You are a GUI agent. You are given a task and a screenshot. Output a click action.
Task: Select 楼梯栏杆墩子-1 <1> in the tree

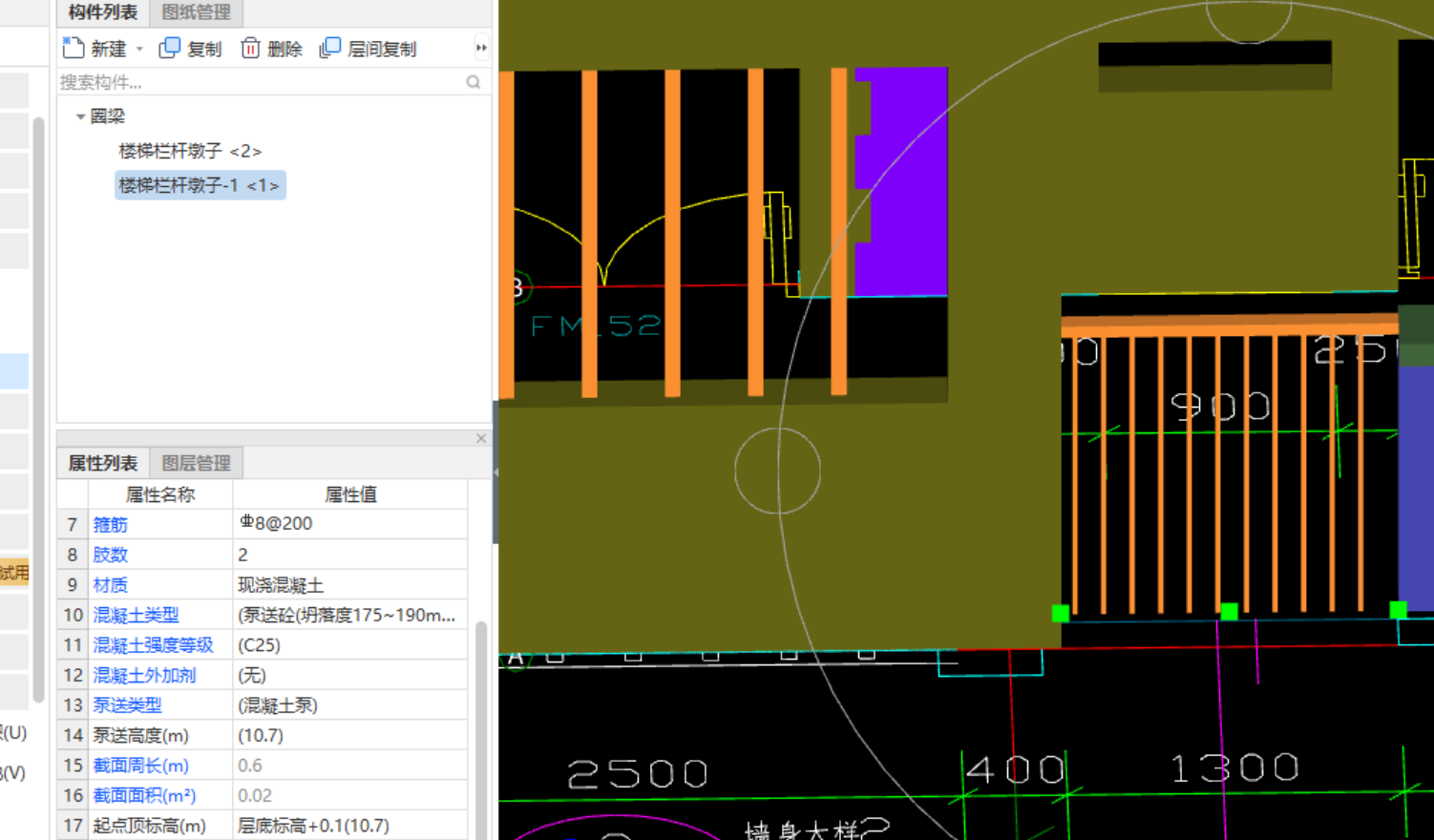point(200,185)
